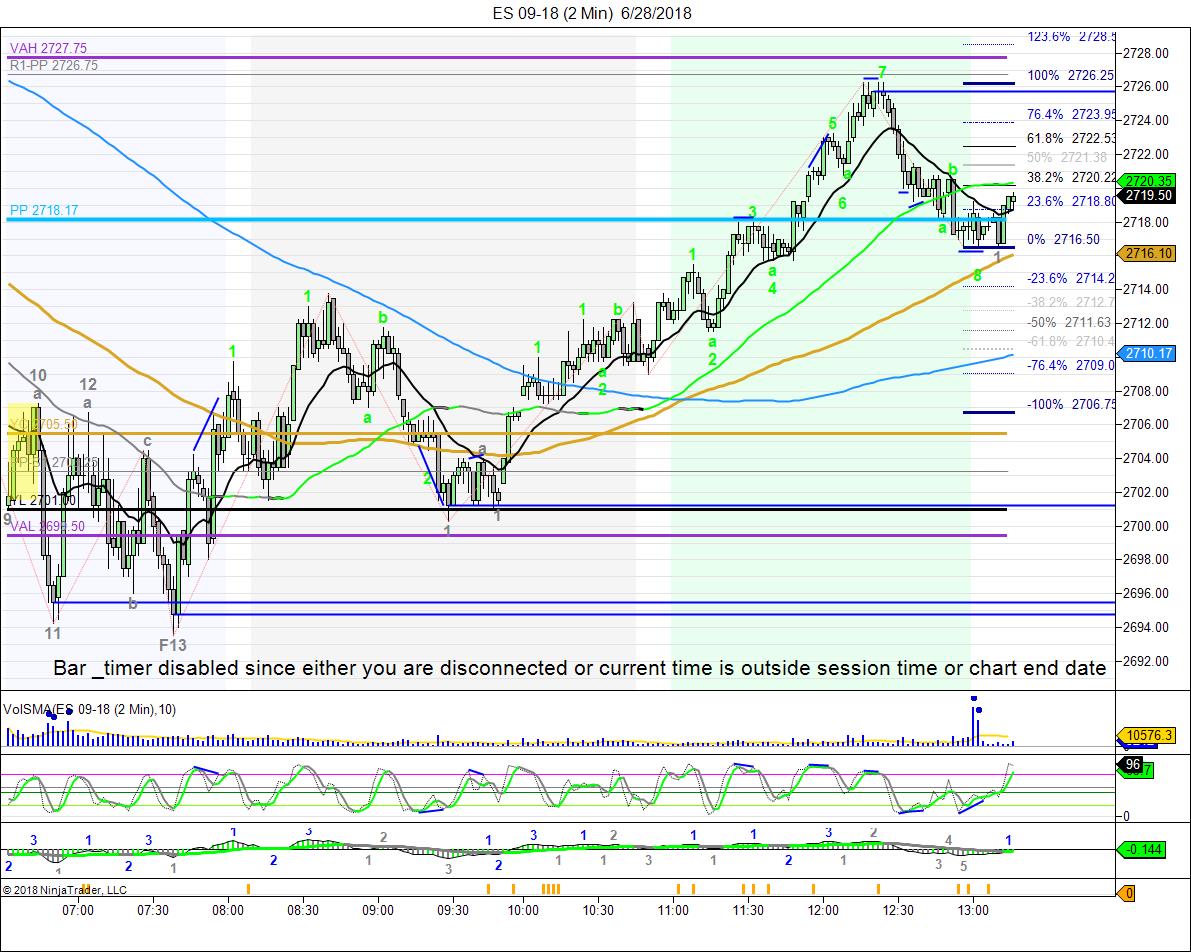Select the 2696.00 price axis label
Screen dimensions: 1191x952
tap(1145, 593)
